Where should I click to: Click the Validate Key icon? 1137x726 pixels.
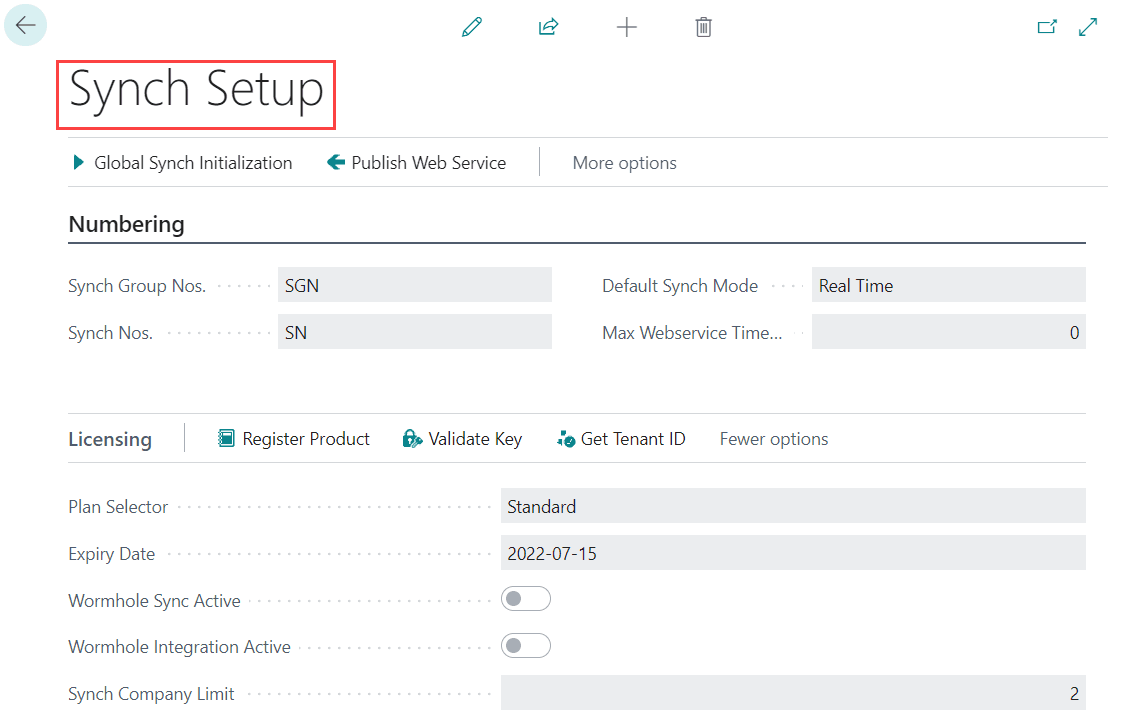pos(411,438)
